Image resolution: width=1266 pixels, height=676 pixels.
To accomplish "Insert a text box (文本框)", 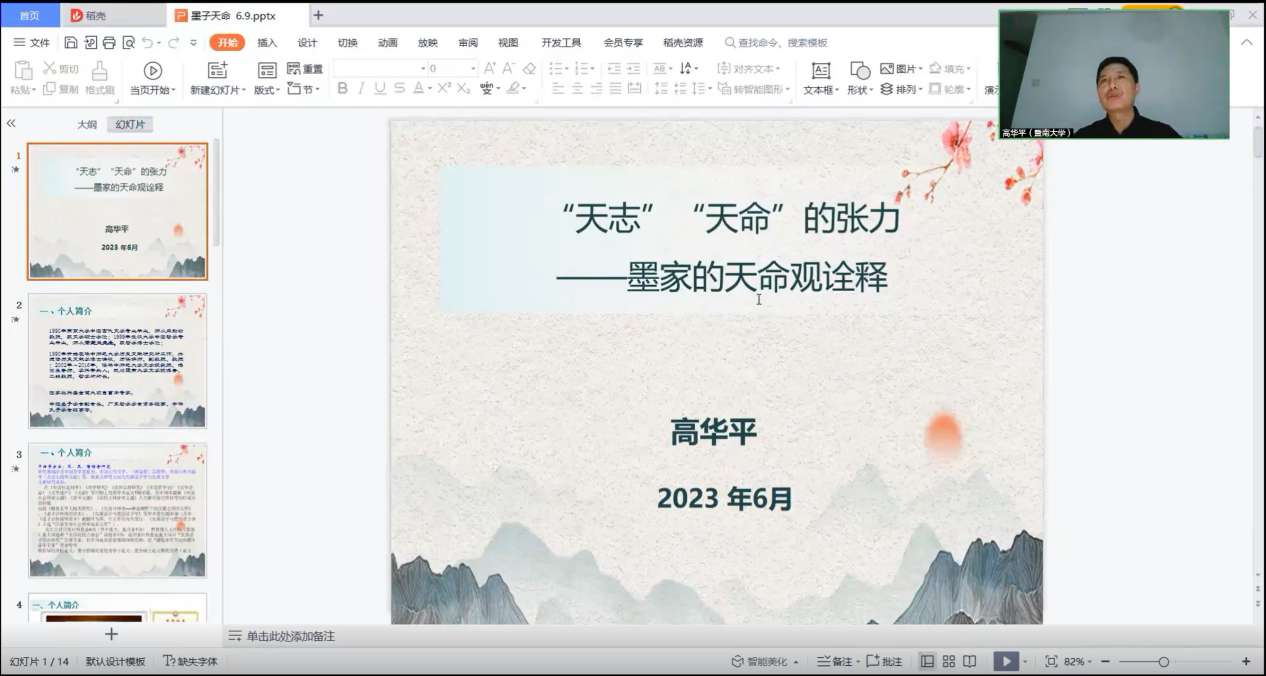I will click(x=820, y=71).
